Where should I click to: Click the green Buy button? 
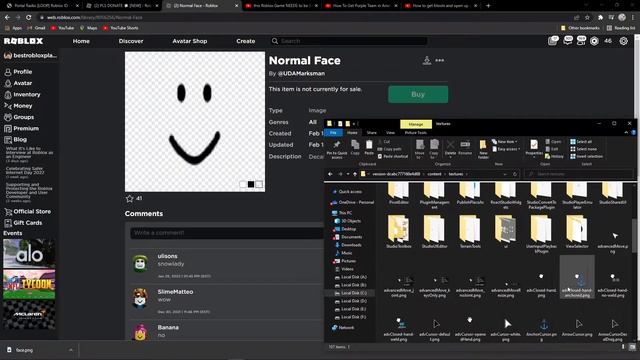pyautogui.click(x=418, y=94)
